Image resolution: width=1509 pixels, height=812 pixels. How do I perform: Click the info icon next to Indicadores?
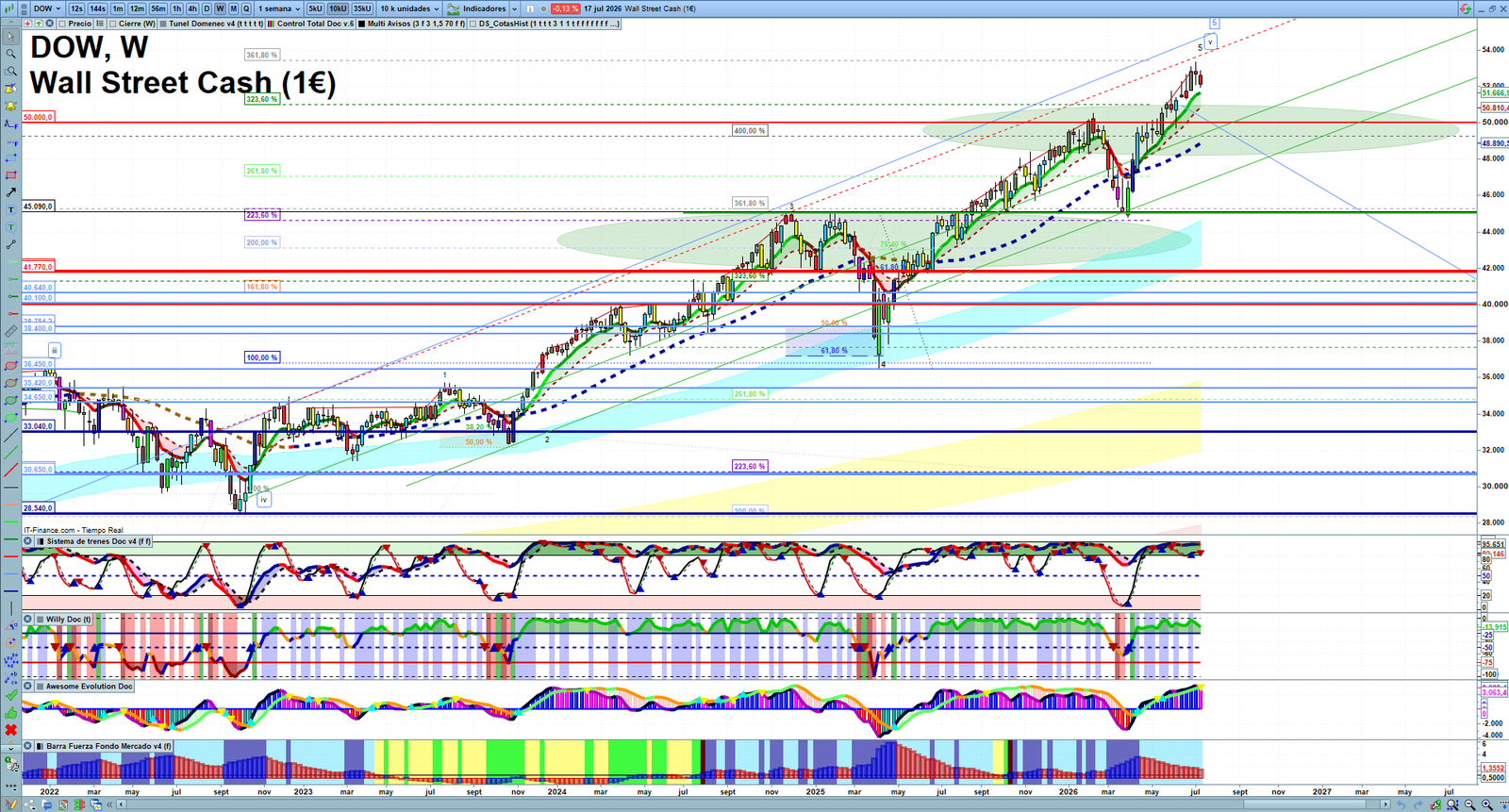tap(530, 8)
